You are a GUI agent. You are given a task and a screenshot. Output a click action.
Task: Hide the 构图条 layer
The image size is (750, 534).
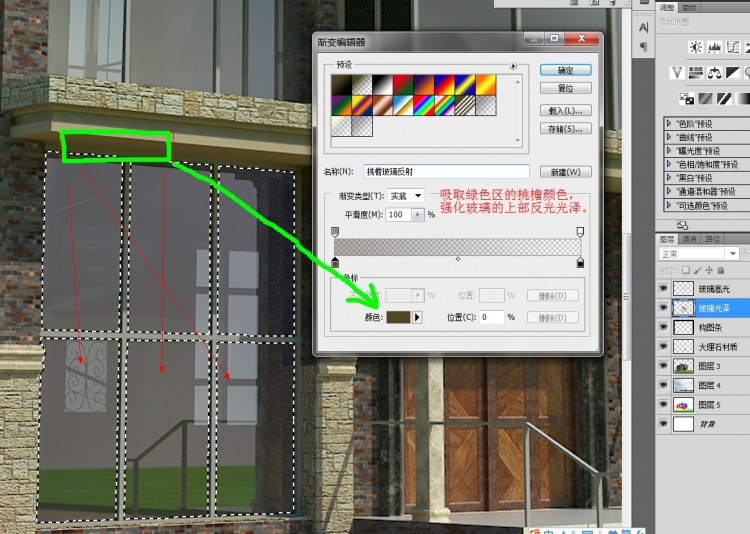[x=663, y=327]
